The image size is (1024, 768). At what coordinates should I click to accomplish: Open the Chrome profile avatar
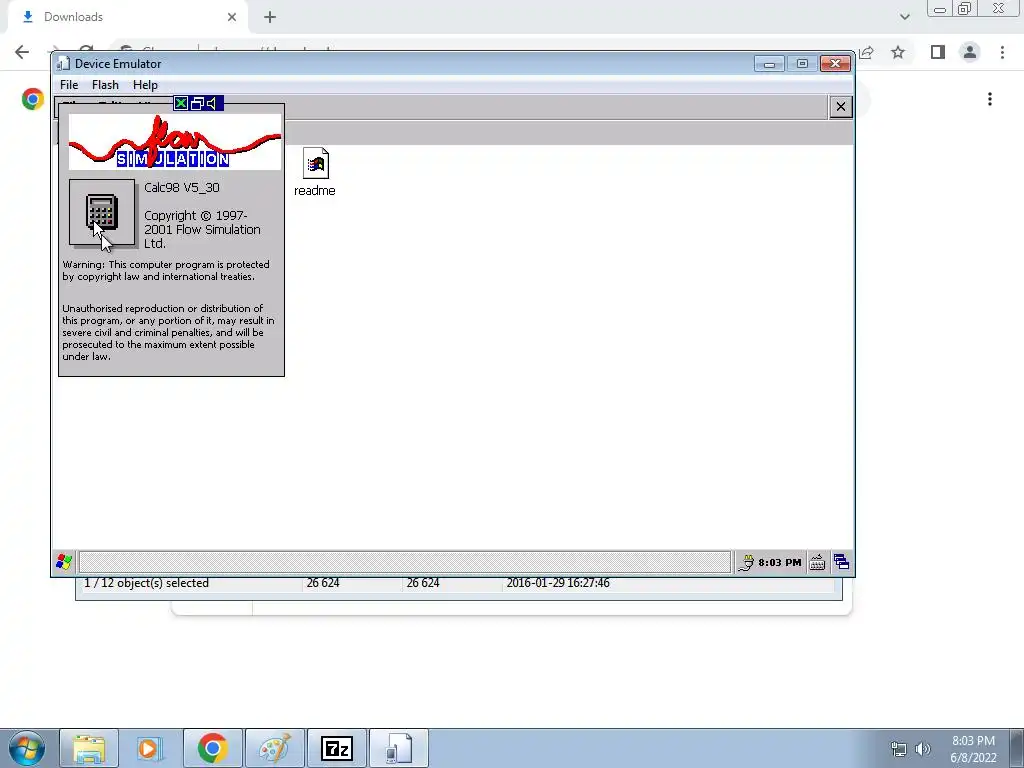[970, 52]
